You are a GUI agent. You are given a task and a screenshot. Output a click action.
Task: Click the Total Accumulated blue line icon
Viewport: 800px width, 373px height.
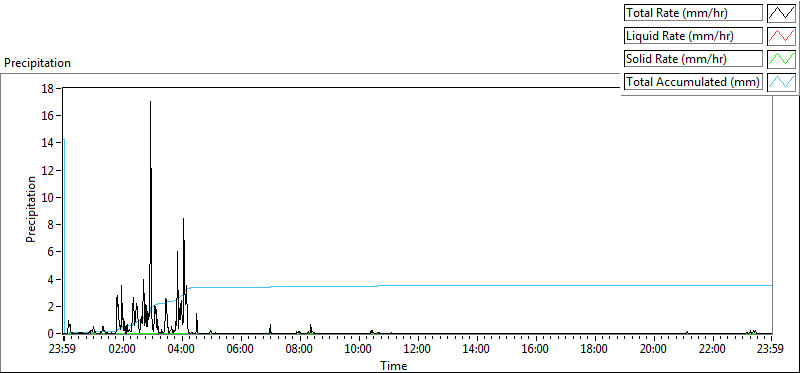tap(782, 82)
